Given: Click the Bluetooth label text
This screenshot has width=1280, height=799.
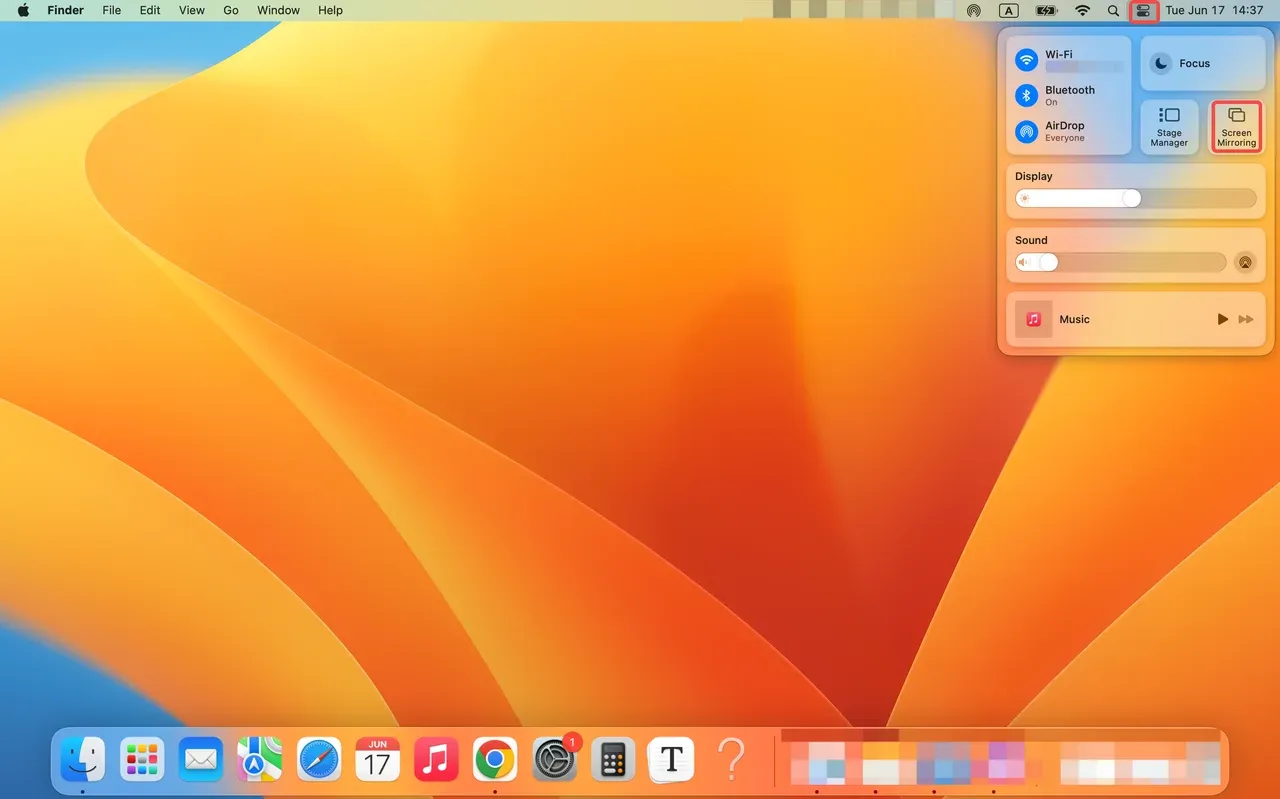Looking at the screenshot, I should click(1070, 90).
